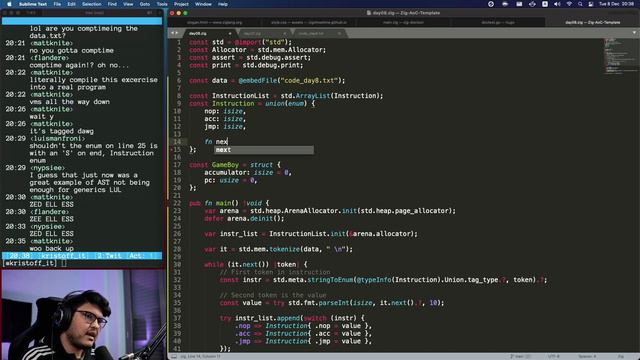
Task: Go to the next tab with right arrow
Action: (177, 33)
